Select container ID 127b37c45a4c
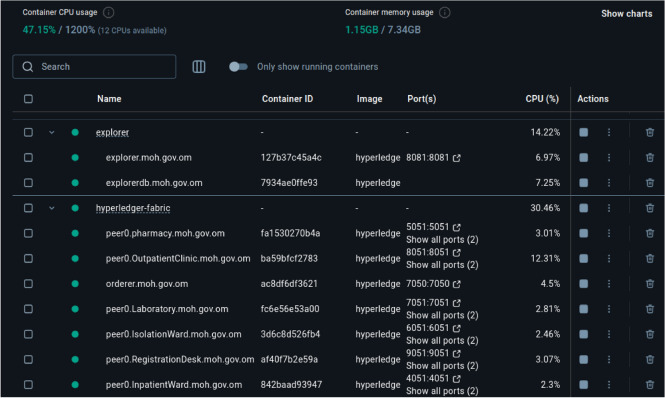 click(x=291, y=158)
